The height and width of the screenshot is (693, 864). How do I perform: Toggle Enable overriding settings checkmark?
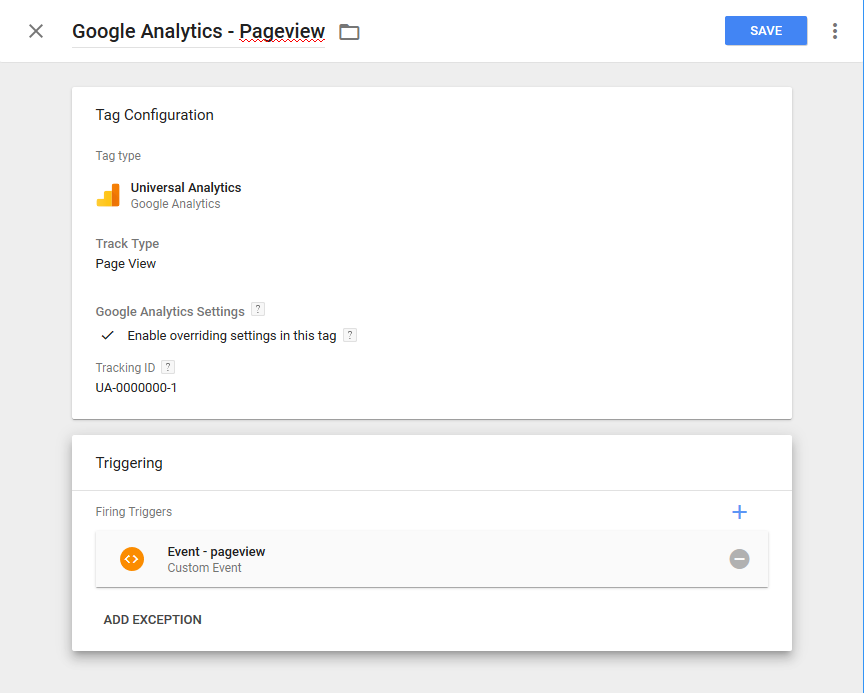click(x=108, y=336)
